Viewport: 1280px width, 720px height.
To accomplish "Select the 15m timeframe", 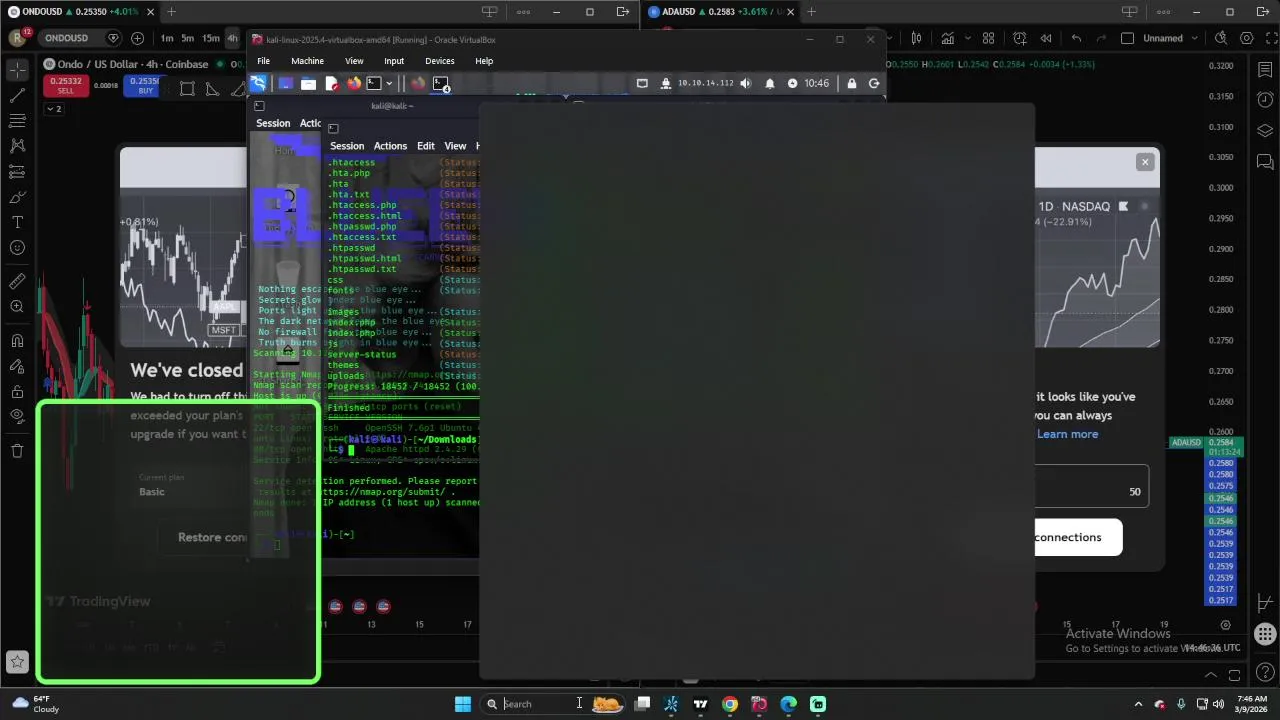I will click(211, 38).
